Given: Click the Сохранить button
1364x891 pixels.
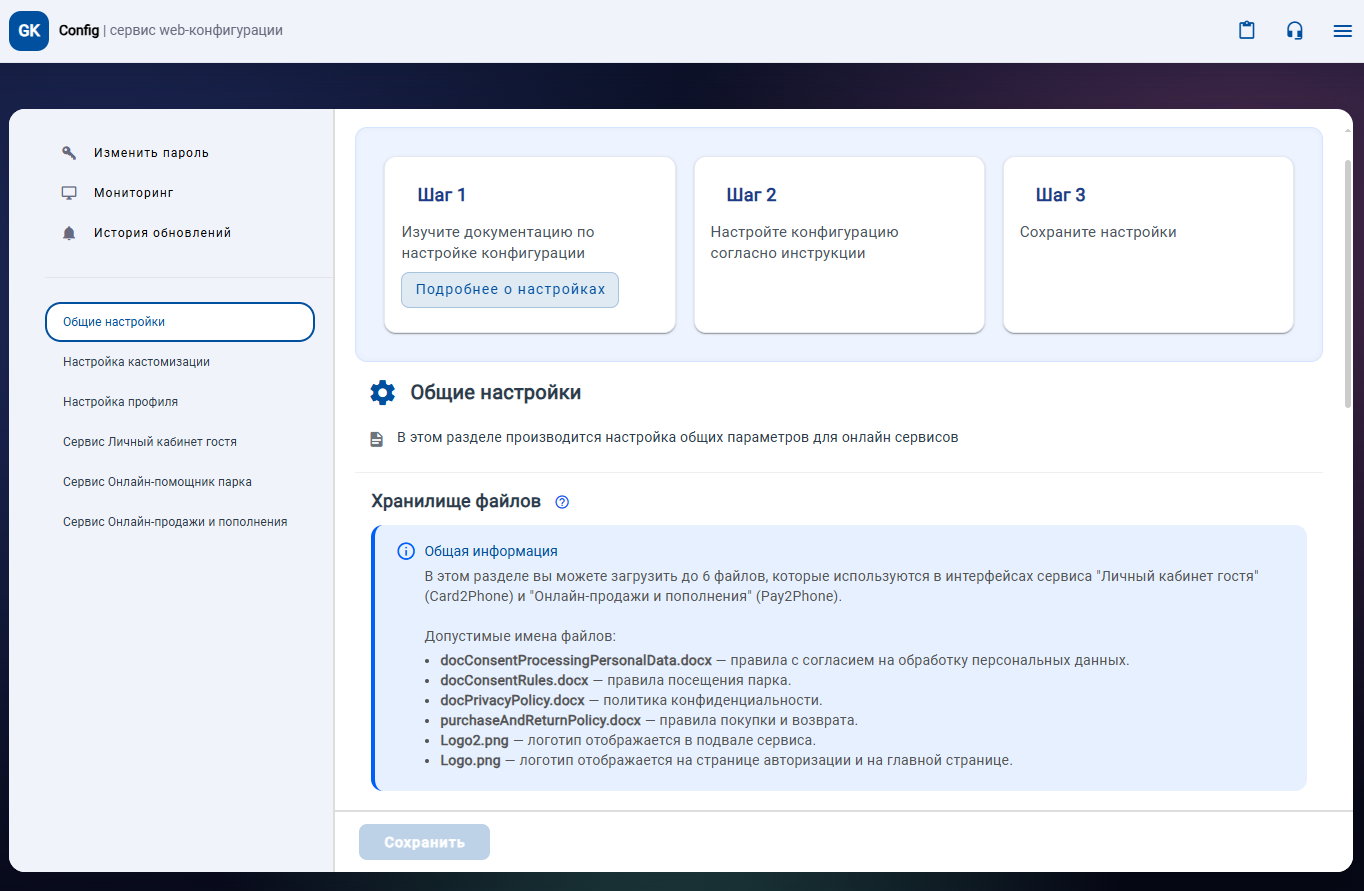Looking at the screenshot, I should coord(424,842).
